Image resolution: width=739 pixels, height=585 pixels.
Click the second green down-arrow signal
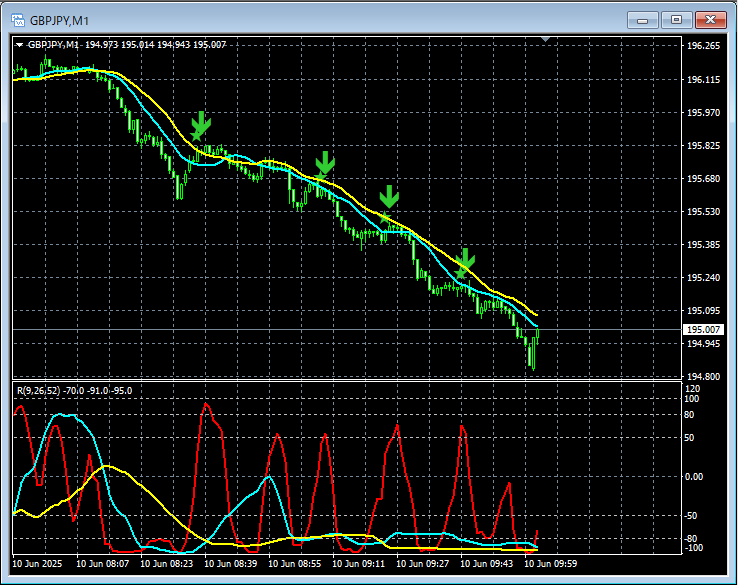[324, 163]
